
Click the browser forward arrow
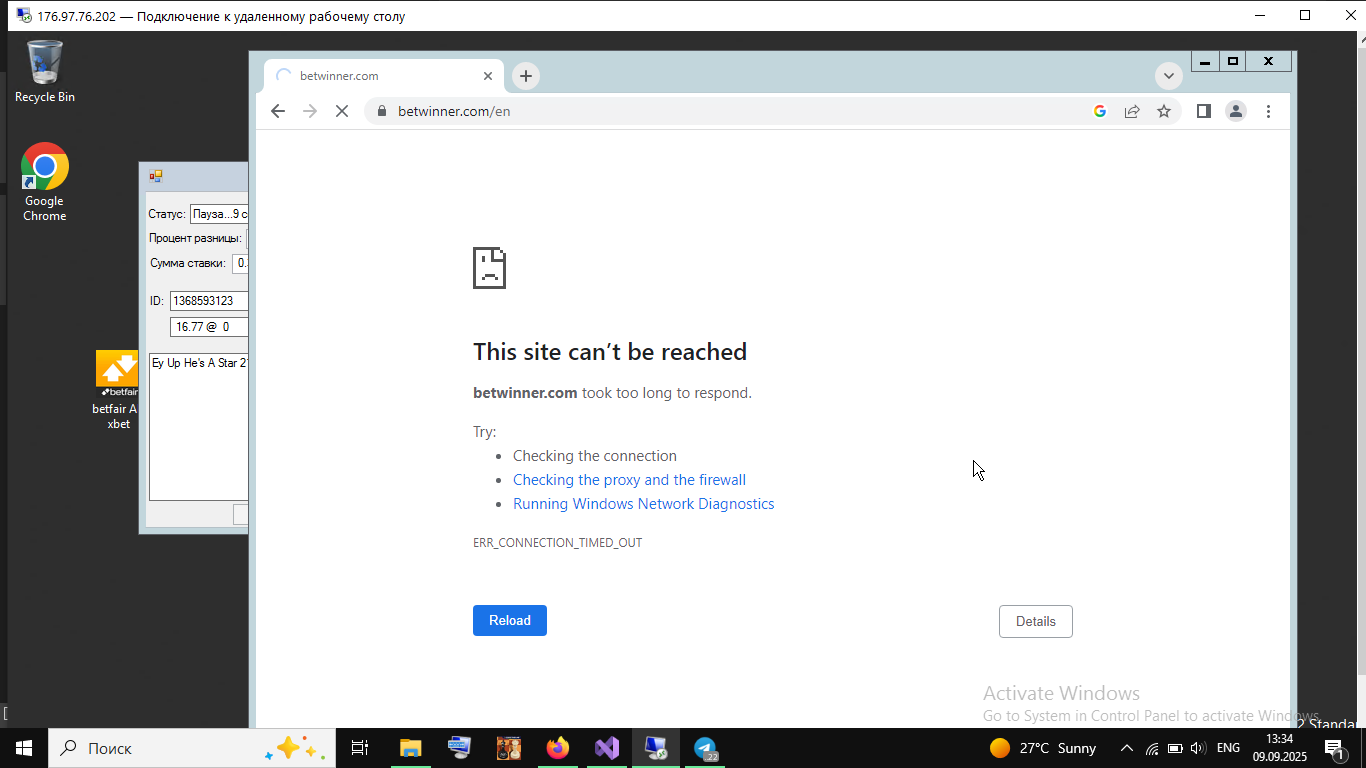[310, 111]
